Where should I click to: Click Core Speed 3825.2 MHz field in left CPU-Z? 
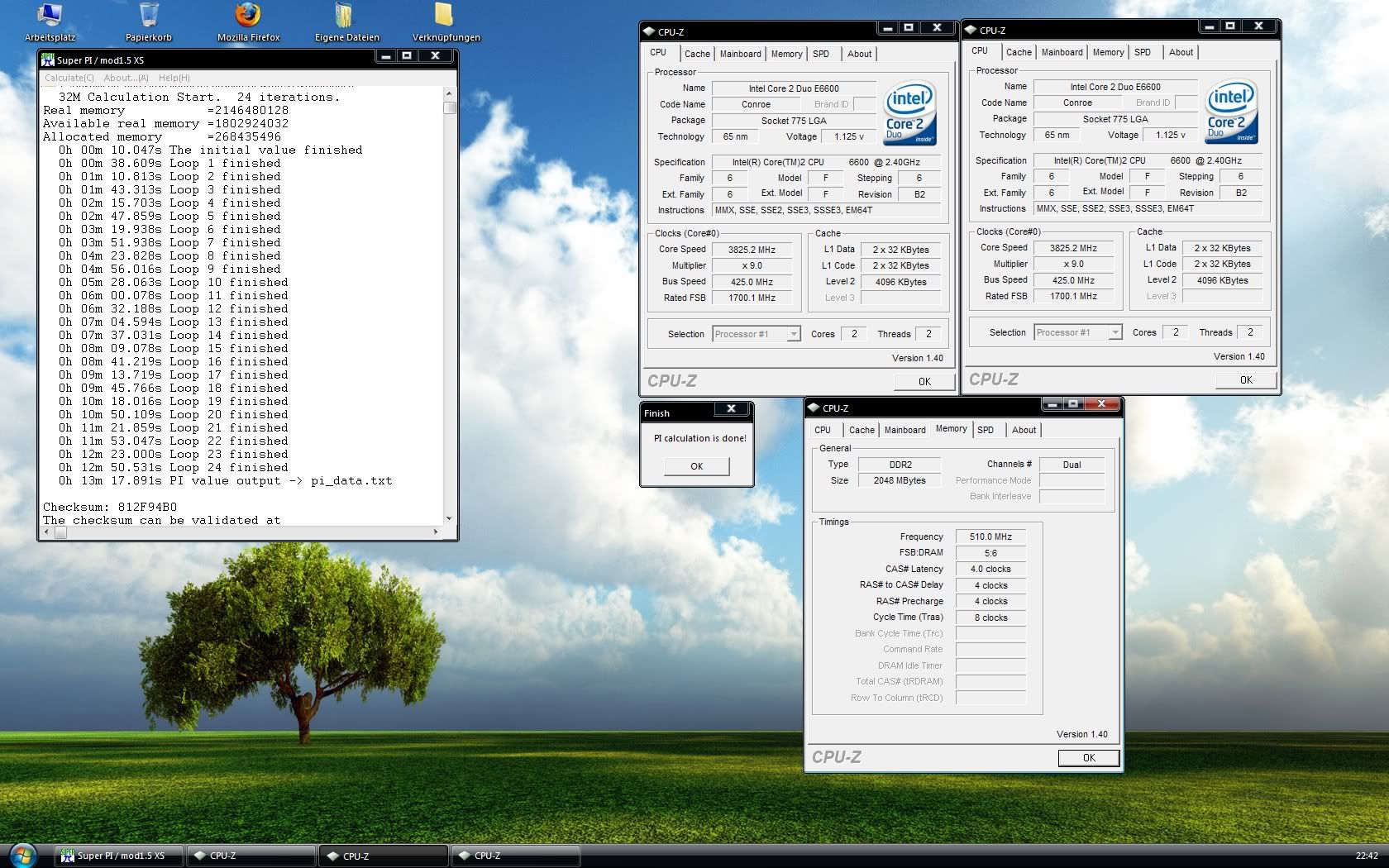[752, 250]
